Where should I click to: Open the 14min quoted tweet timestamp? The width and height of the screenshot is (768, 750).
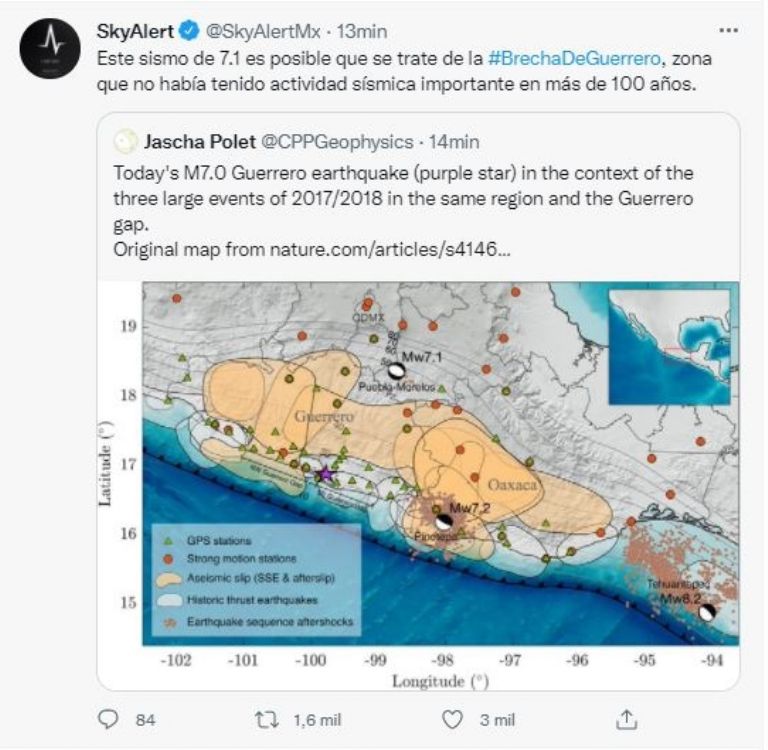point(454,142)
